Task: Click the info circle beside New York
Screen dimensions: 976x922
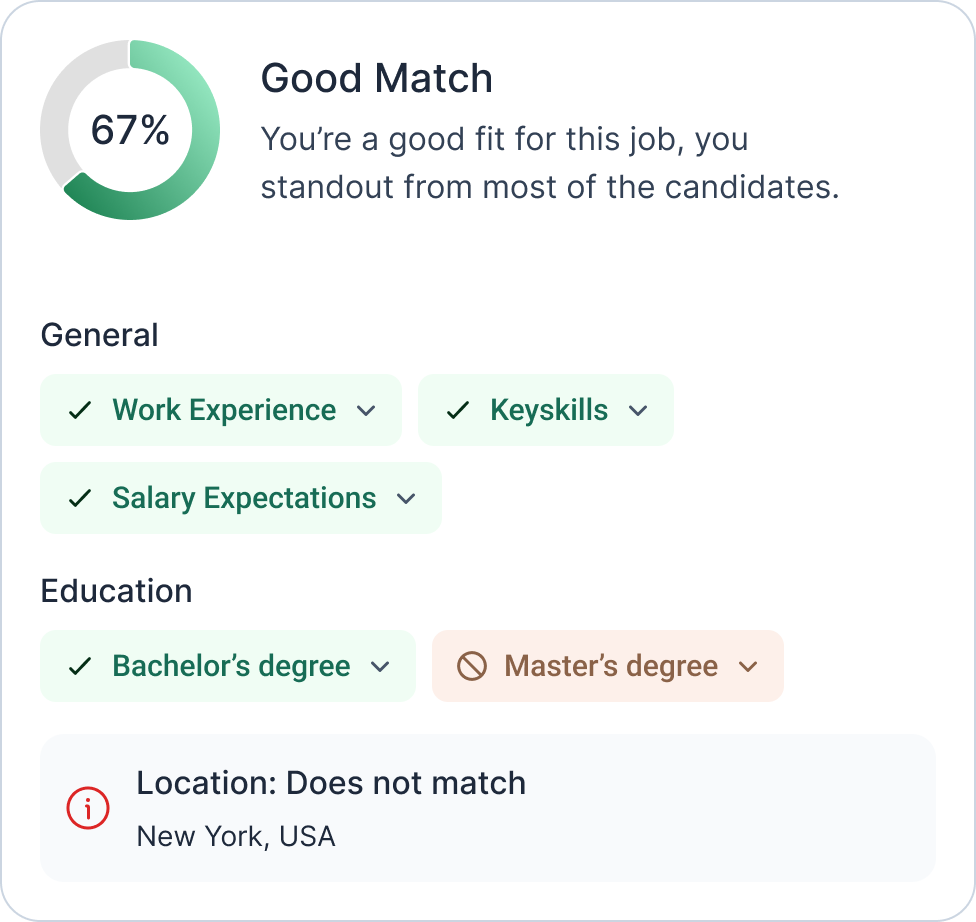Action: pos(88,808)
